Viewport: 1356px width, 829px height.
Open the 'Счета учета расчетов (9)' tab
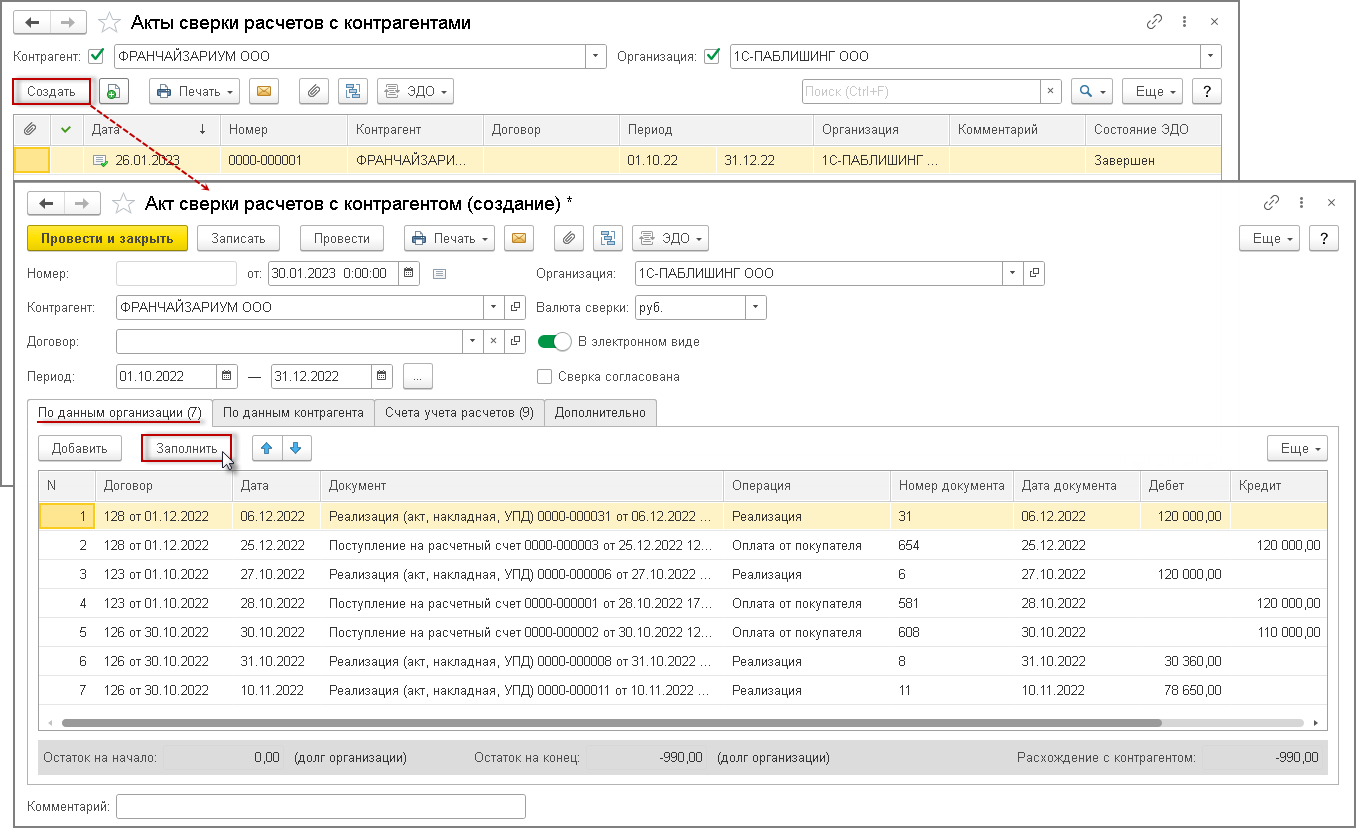click(459, 412)
